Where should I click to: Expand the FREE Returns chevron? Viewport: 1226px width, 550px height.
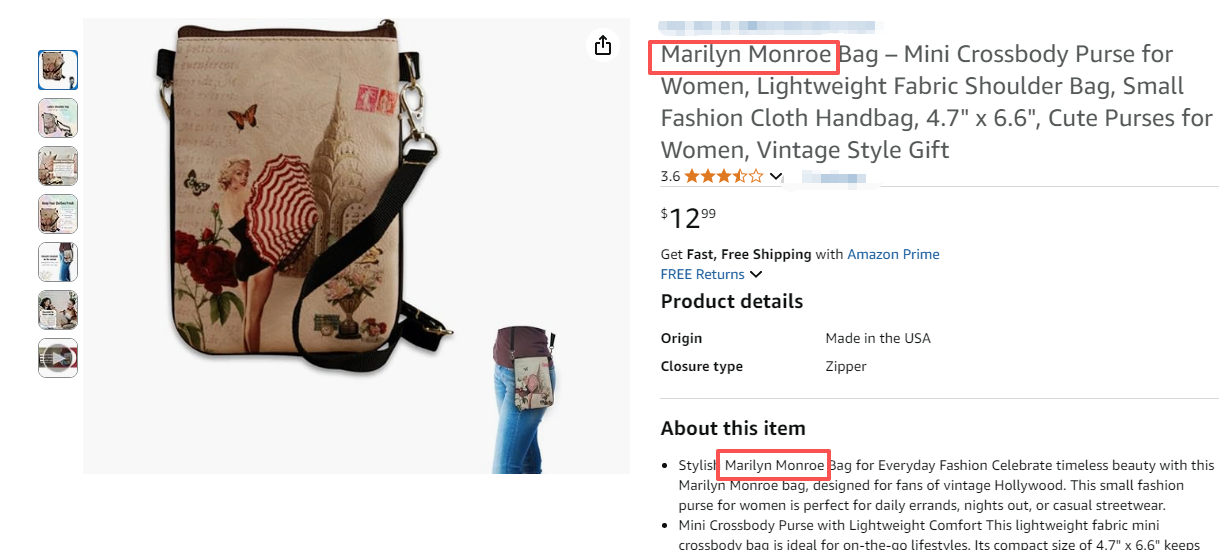pyautogui.click(x=756, y=274)
